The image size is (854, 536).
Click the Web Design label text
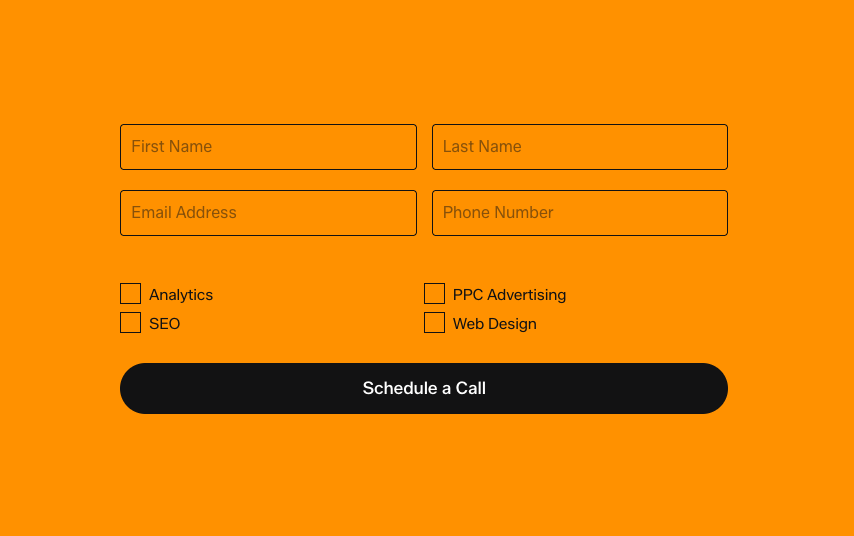click(494, 324)
